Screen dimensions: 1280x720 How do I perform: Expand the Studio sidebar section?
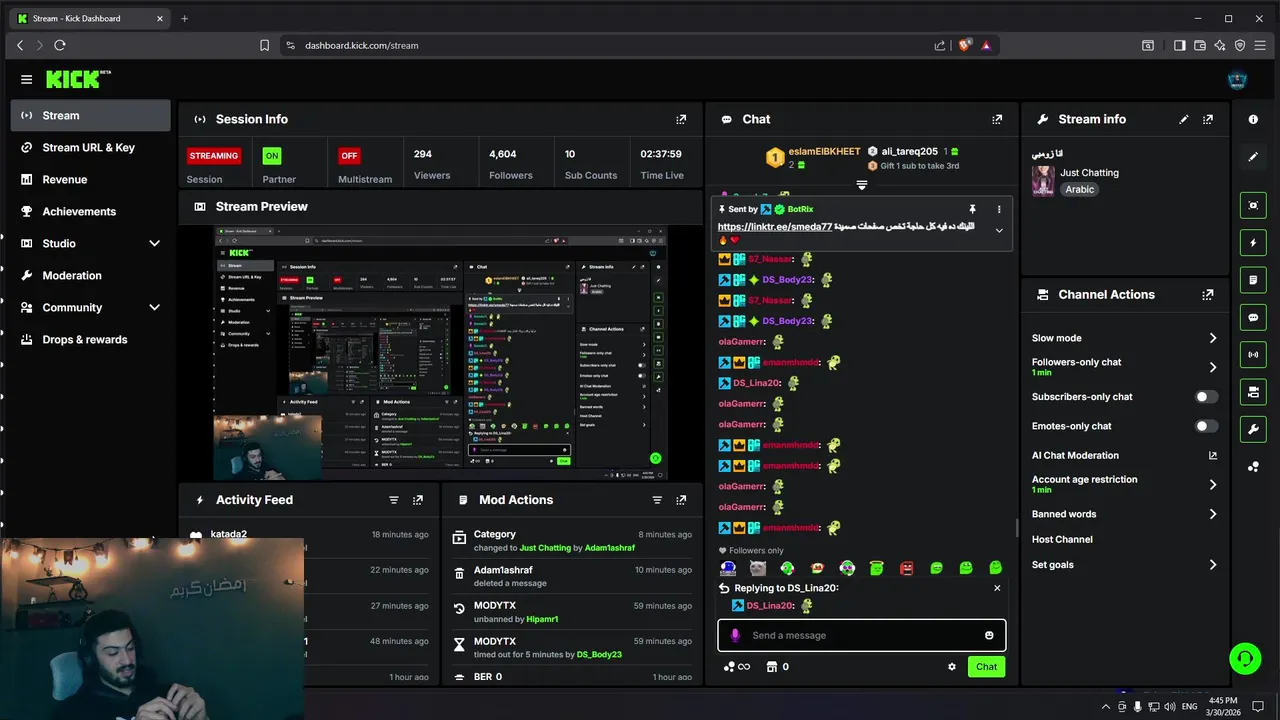[154, 243]
